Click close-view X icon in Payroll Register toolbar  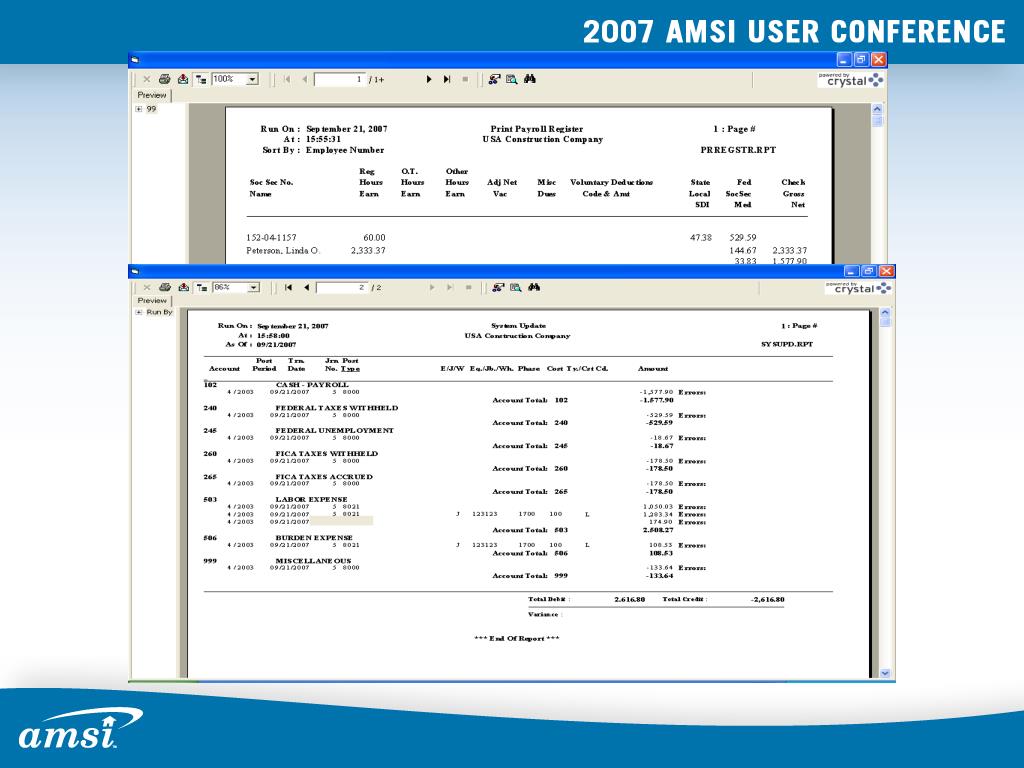[146, 79]
